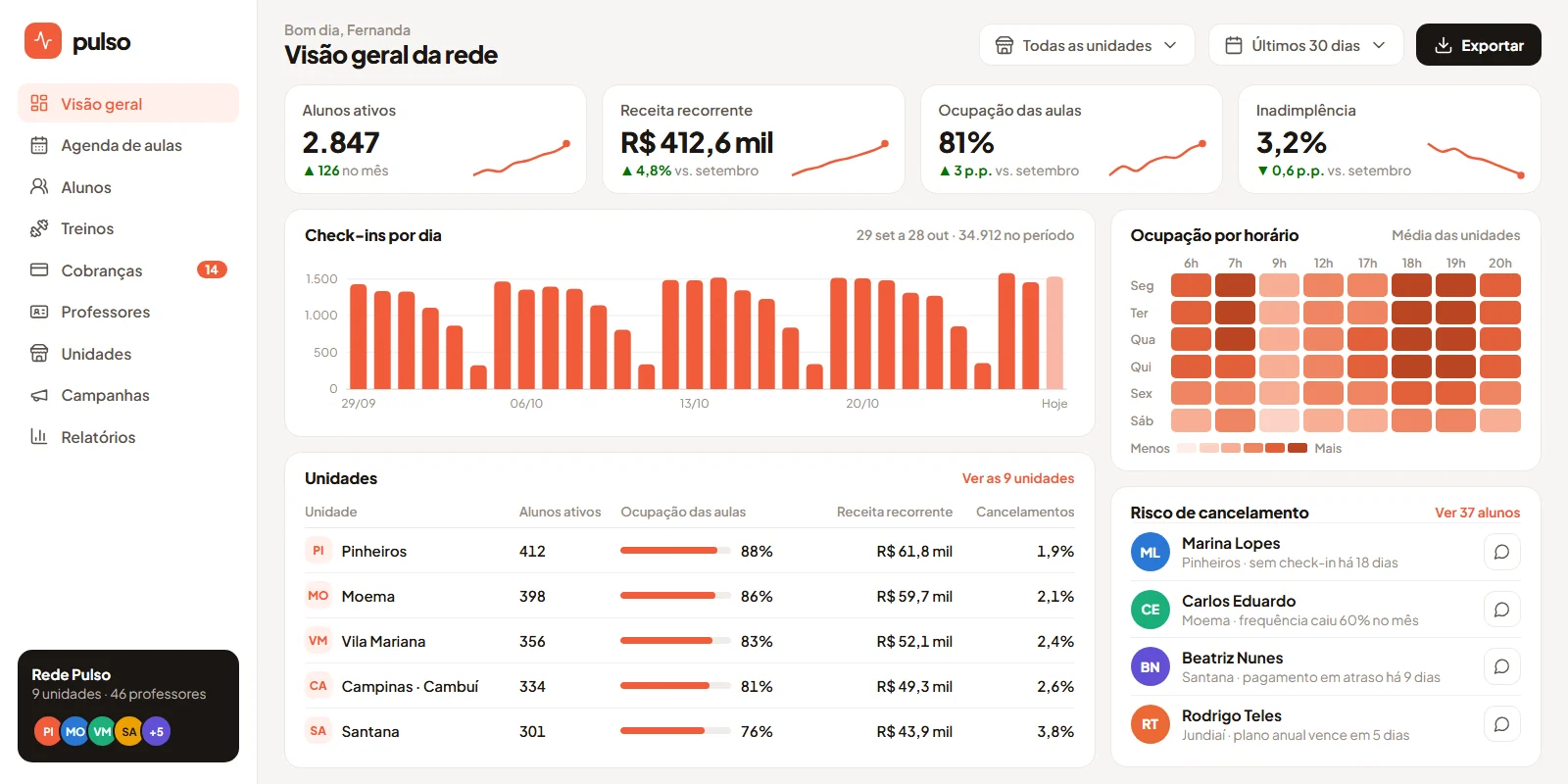Click the Cobranças card icon
The width and height of the screenshot is (1568, 784).
coord(39,269)
